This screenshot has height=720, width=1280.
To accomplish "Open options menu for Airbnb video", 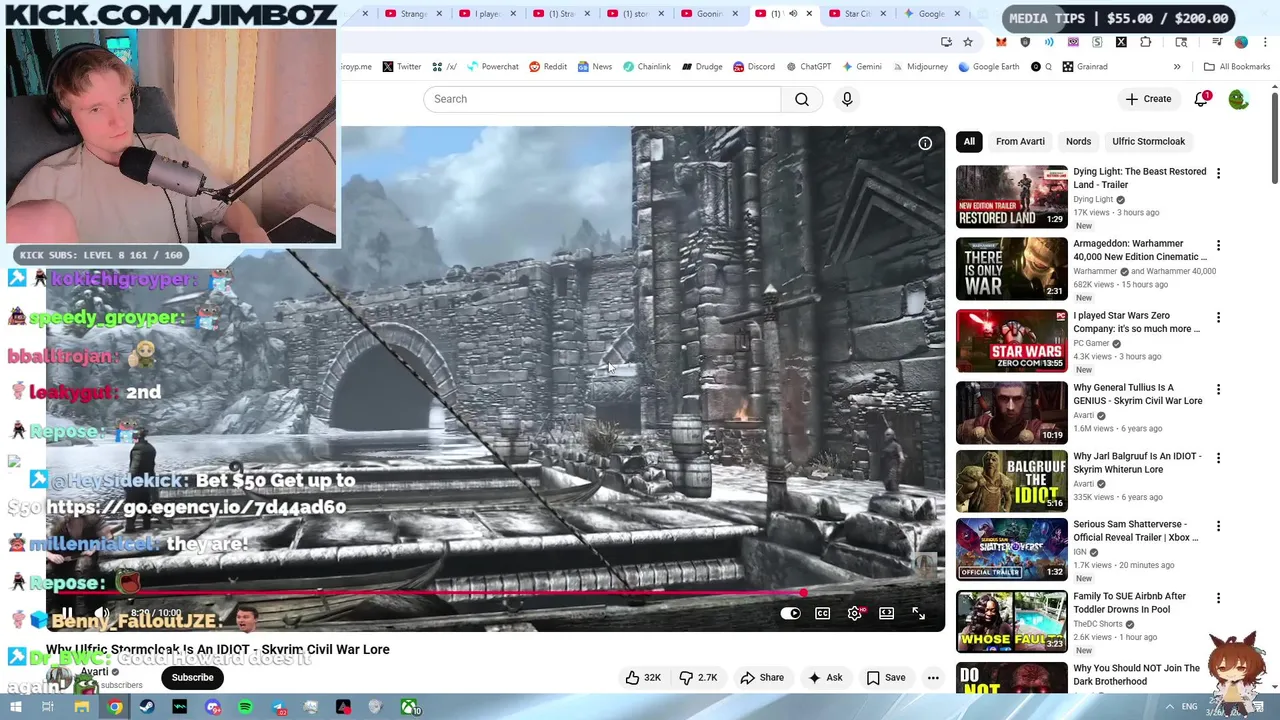I will (x=1218, y=598).
